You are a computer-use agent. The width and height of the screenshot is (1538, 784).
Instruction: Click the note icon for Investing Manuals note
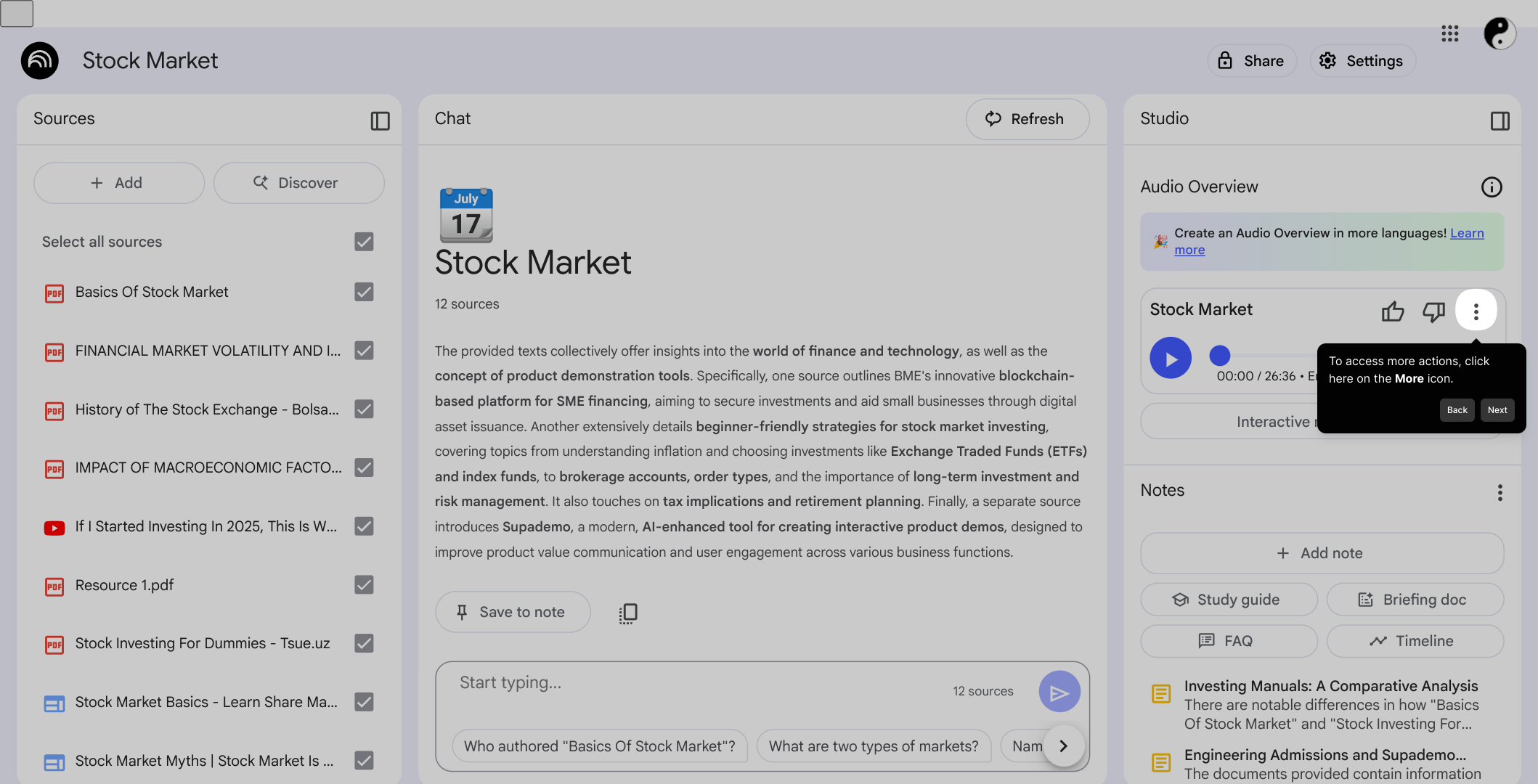coord(1160,694)
